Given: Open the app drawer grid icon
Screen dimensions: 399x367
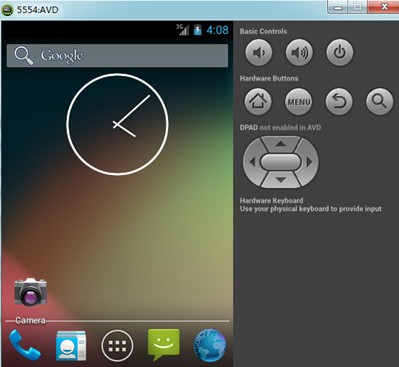Looking at the screenshot, I should point(117,346).
